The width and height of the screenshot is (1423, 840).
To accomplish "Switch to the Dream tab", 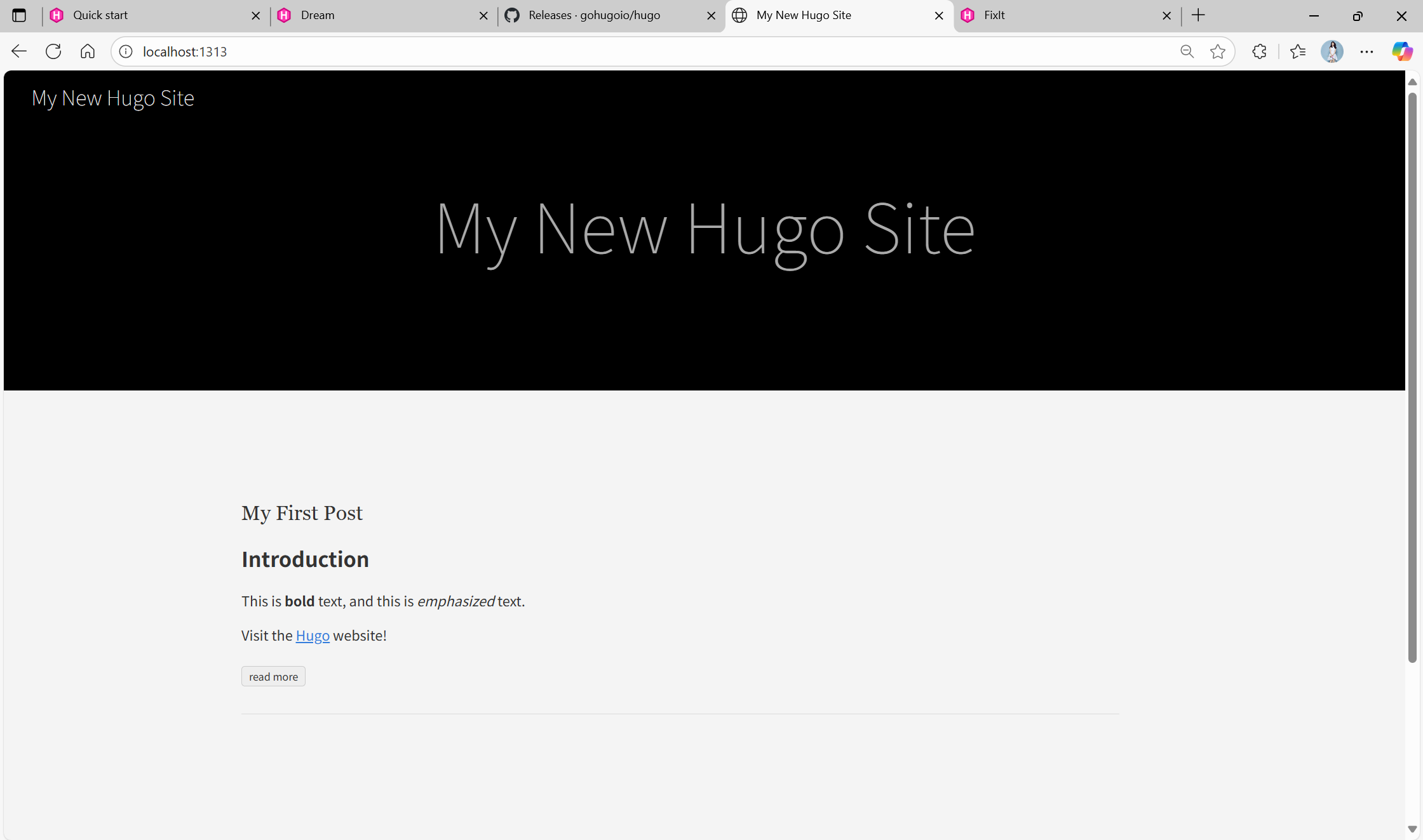I will [x=384, y=15].
